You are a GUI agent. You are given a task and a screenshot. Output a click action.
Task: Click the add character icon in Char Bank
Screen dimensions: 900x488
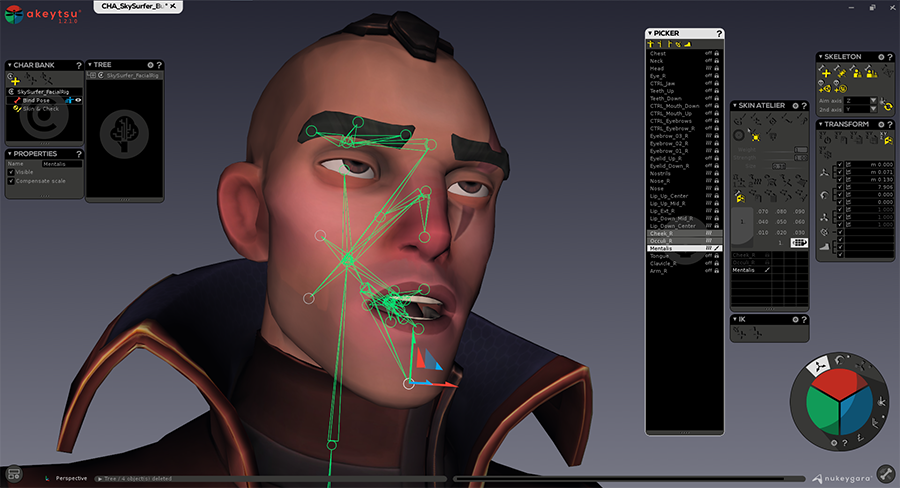click(14, 80)
